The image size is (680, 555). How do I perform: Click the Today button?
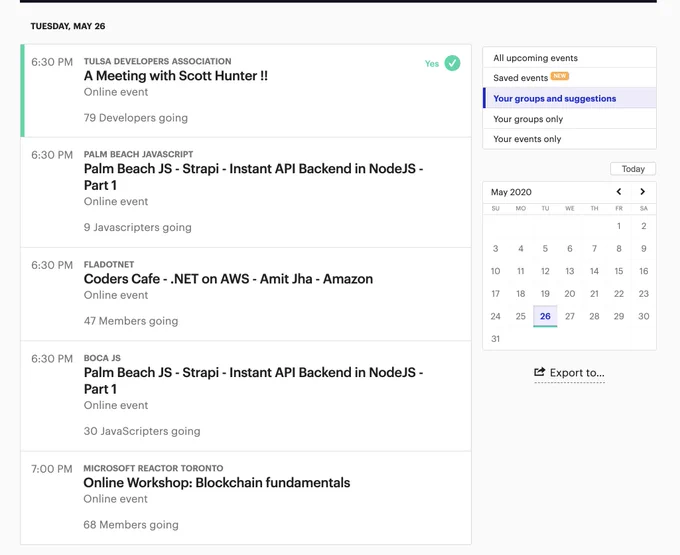633,169
